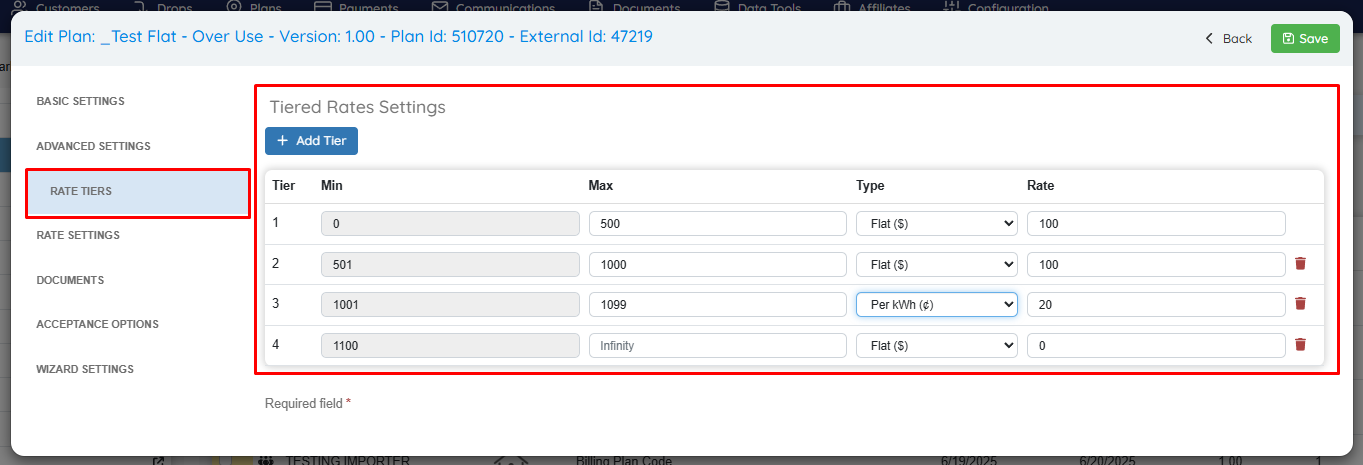Expand the Per kWh type dropdown for tier 3
Screen dimensions: 1363x465
[936, 305]
